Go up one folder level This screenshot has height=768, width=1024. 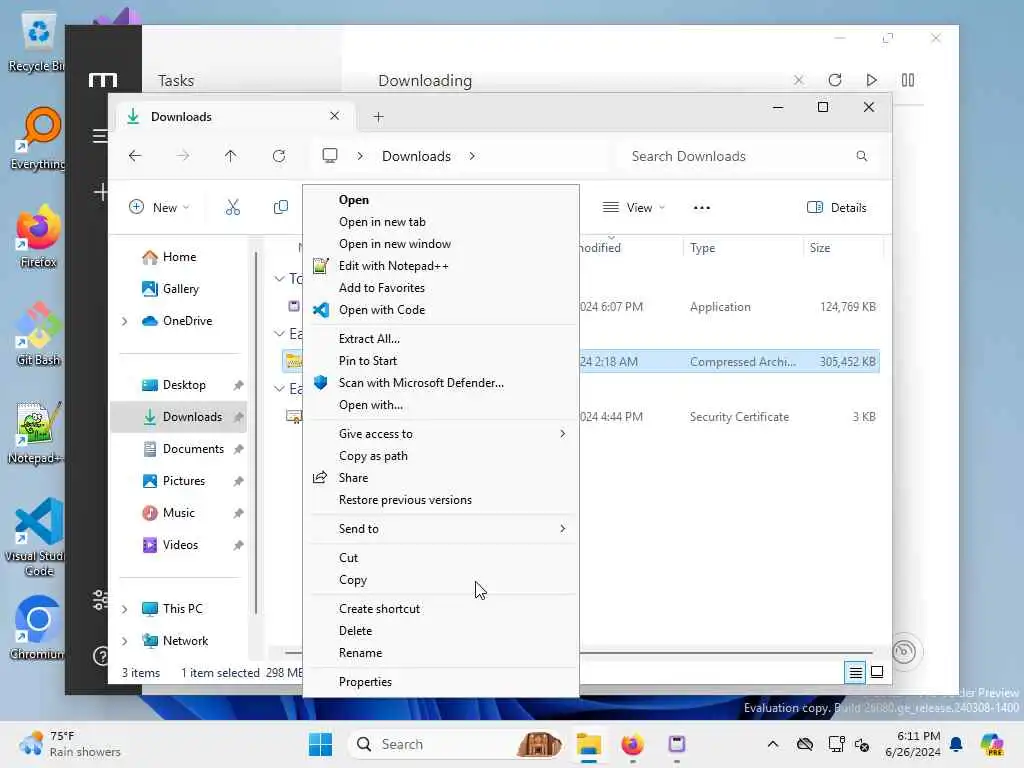tap(231, 156)
